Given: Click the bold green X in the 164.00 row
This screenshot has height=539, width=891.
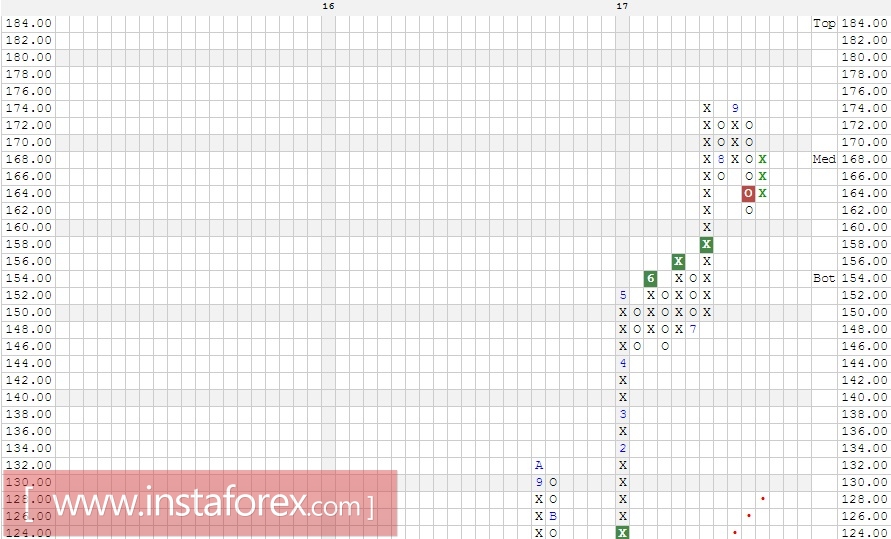Looking at the screenshot, I should pos(763,193).
